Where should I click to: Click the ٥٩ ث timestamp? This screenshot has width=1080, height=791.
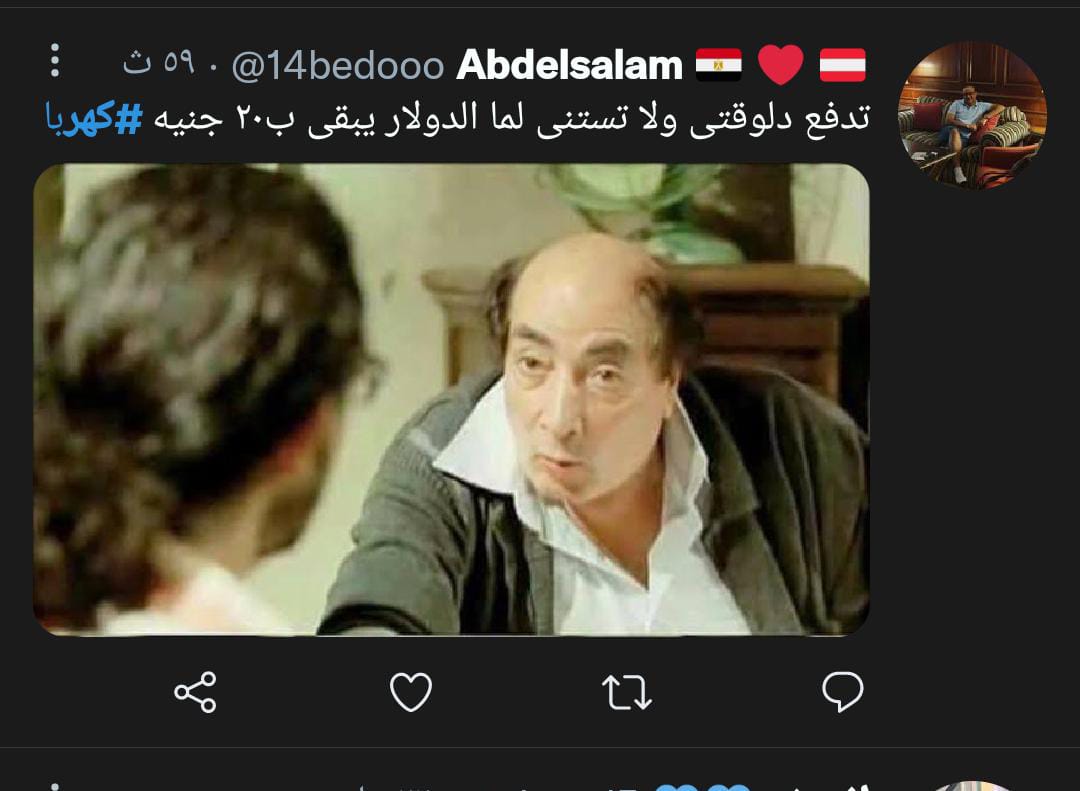click(x=158, y=64)
